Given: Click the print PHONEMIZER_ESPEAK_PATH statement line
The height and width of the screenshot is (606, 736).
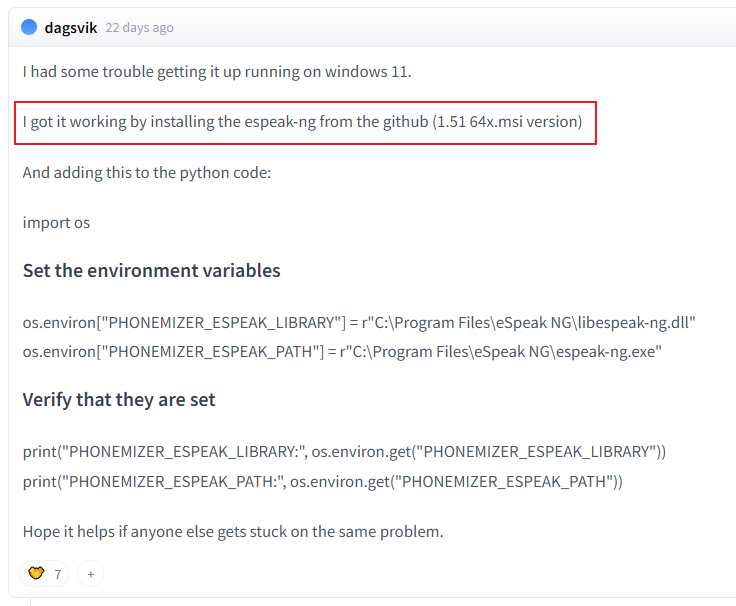Looking at the screenshot, I should pos(322,481).
